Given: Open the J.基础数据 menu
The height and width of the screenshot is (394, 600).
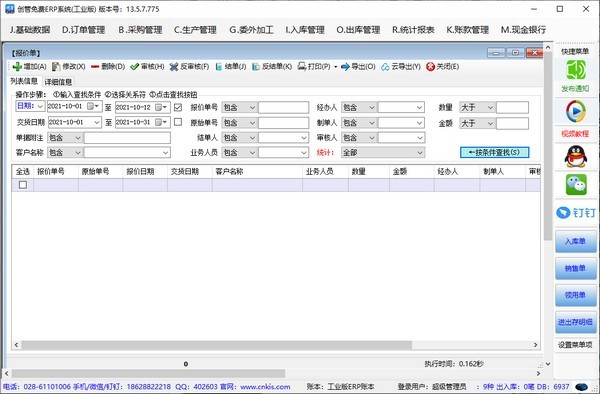Looking at the screenshot, I should [30, 30].
